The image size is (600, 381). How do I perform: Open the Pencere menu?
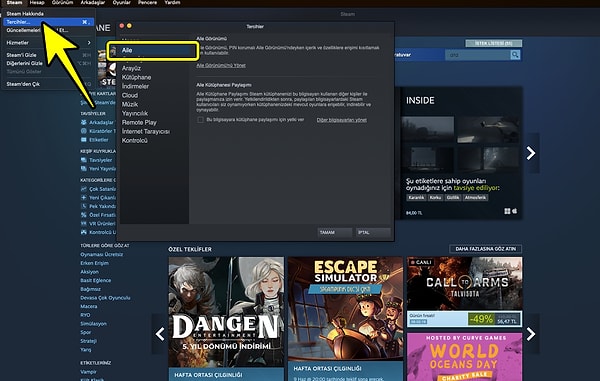point(147,3)
